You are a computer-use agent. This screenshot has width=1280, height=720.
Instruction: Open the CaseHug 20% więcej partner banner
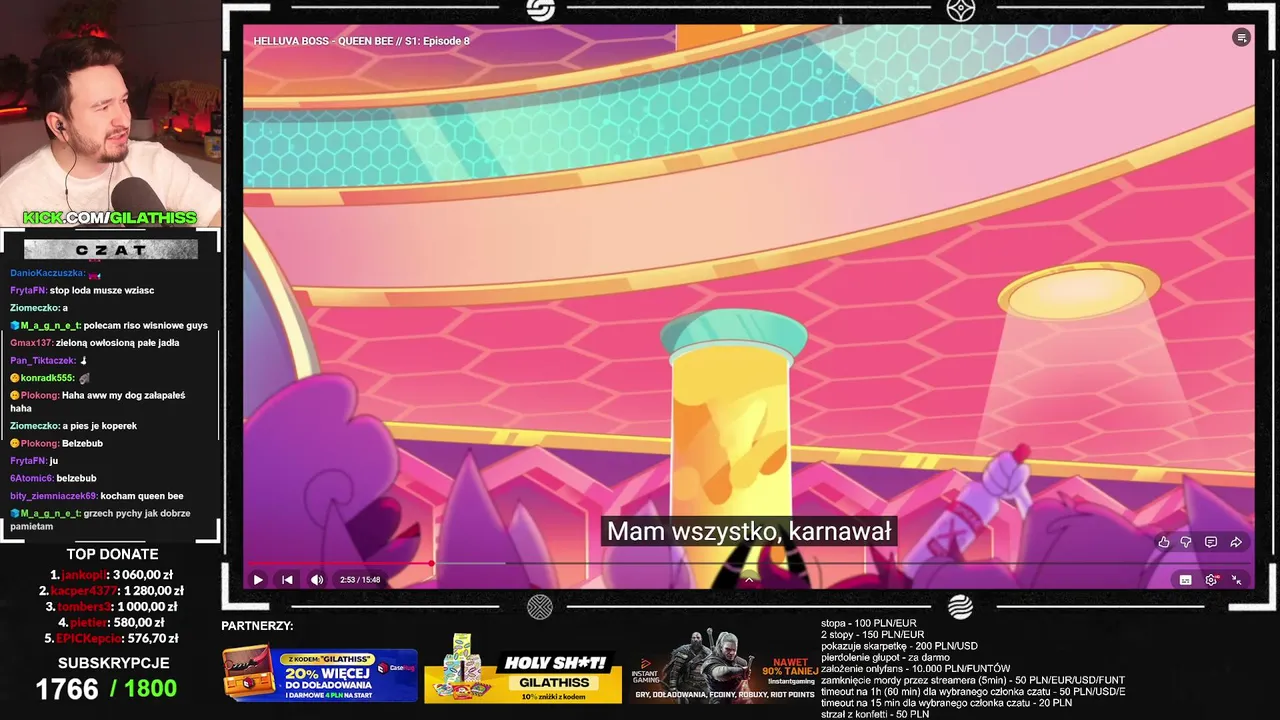pos(320,673)
